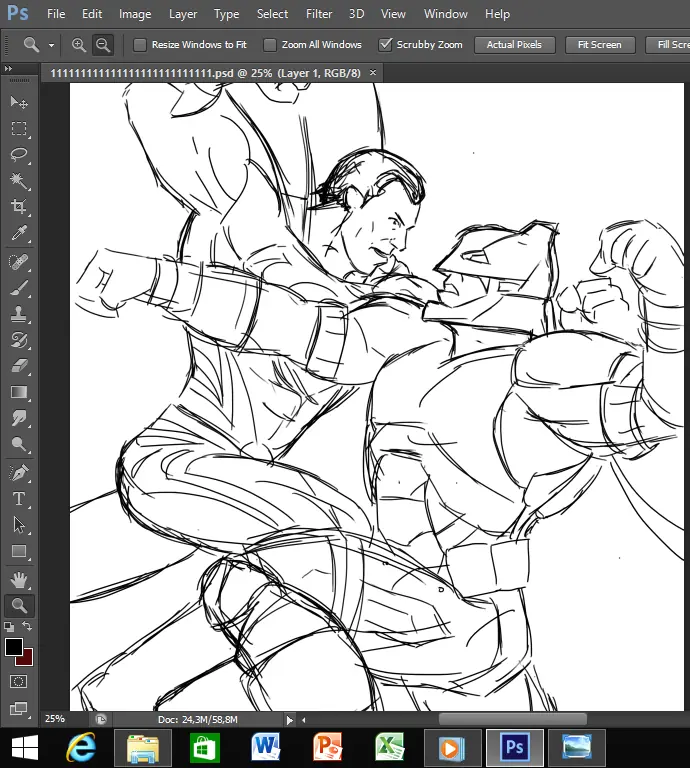
Task: Open the Edit menu
Action: pyautogui.click(x=92, y=14)
